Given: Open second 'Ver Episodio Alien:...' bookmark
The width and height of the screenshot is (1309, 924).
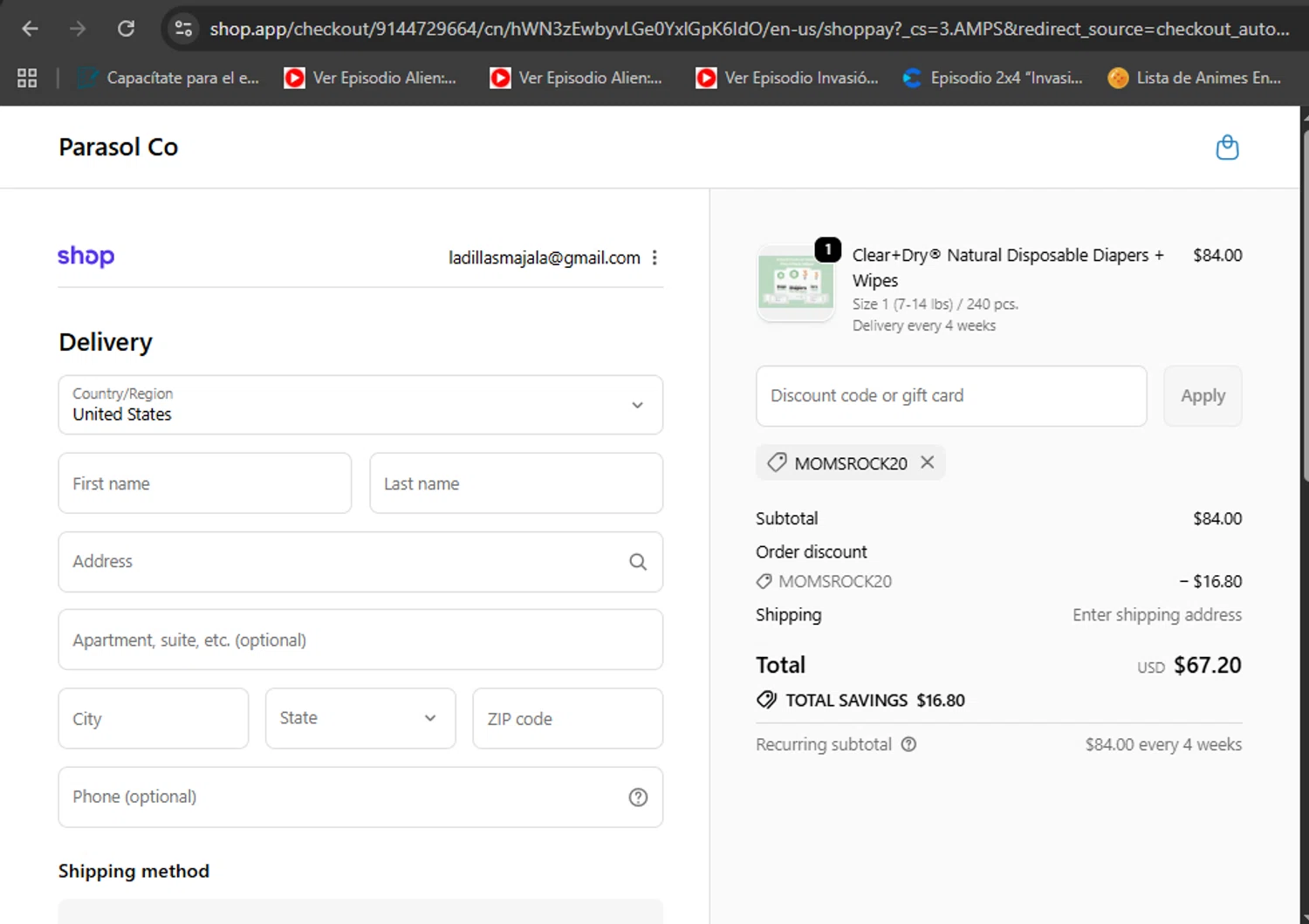Looking at the screenshot, I should [577, 78].
